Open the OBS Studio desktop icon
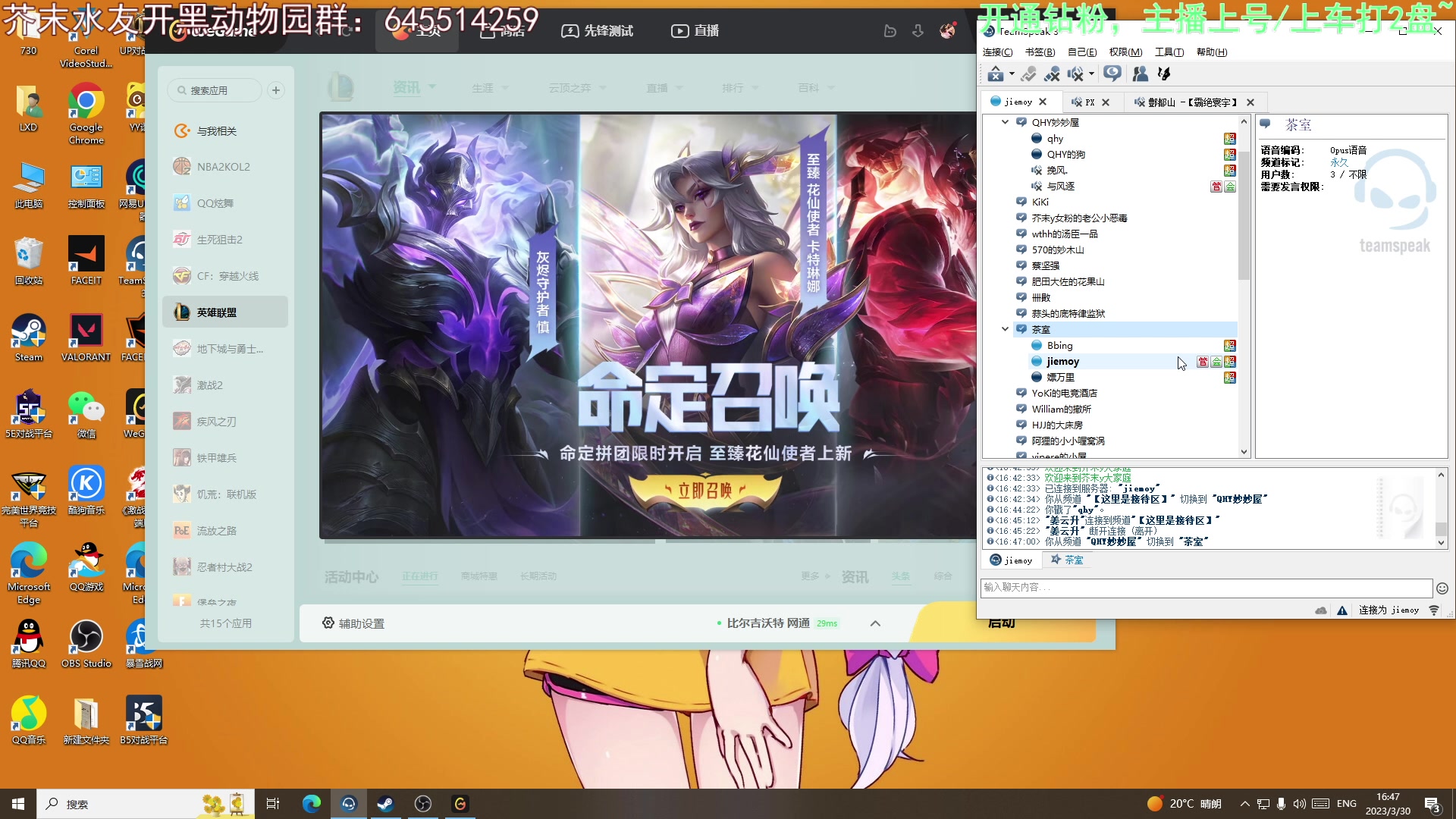This screenshot has height=819, width=1456. [x=86, y=645]
